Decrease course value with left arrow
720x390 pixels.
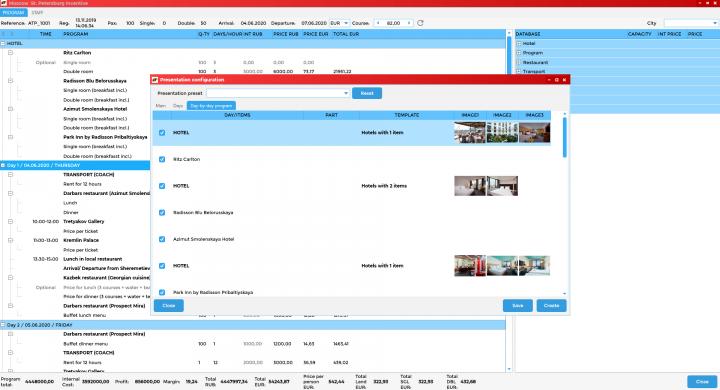378,23
